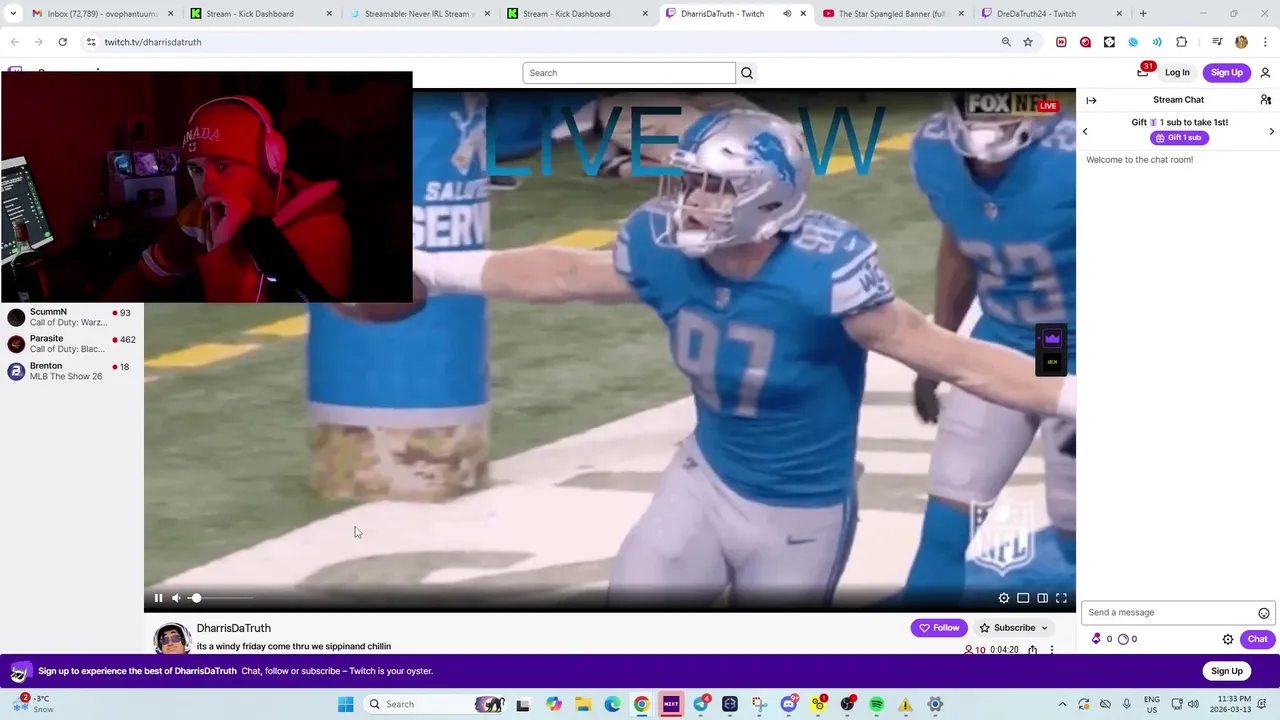
Task: Toggle mini player mode in the video
Action: 1023,598
